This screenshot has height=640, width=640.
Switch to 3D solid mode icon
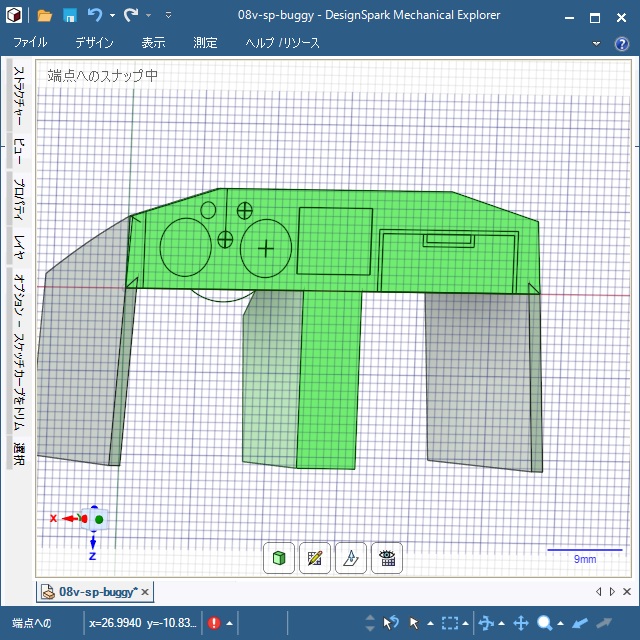point(279,558)
